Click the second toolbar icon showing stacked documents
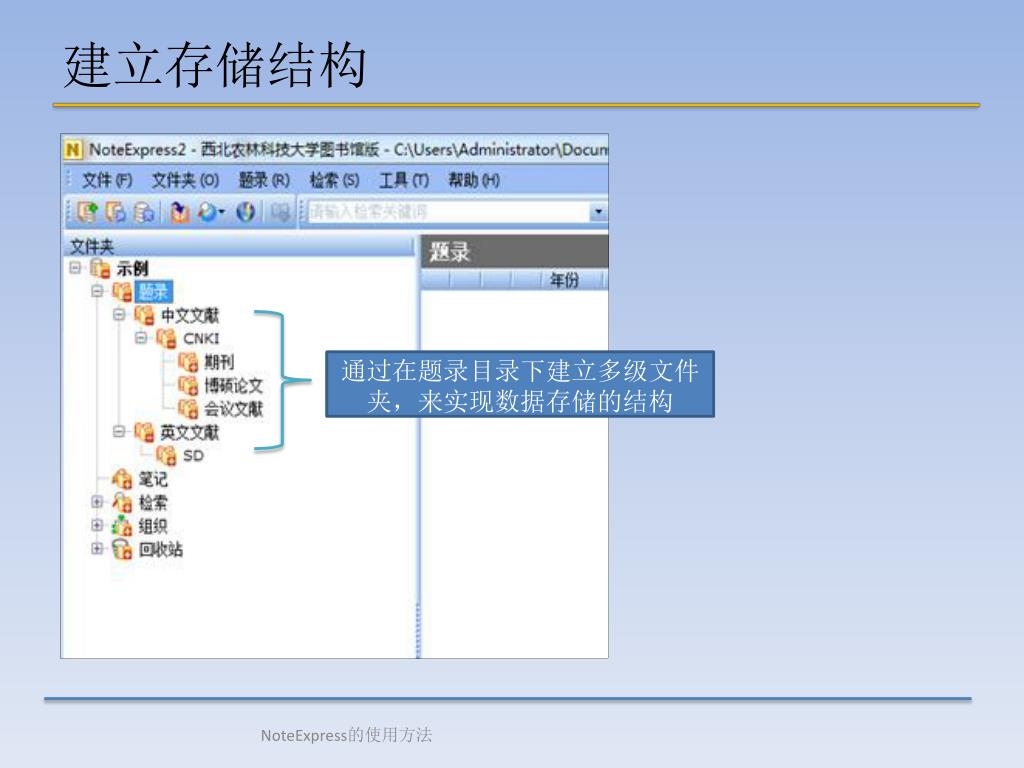Screen dimensions: 1024x768 click(115, 212)
